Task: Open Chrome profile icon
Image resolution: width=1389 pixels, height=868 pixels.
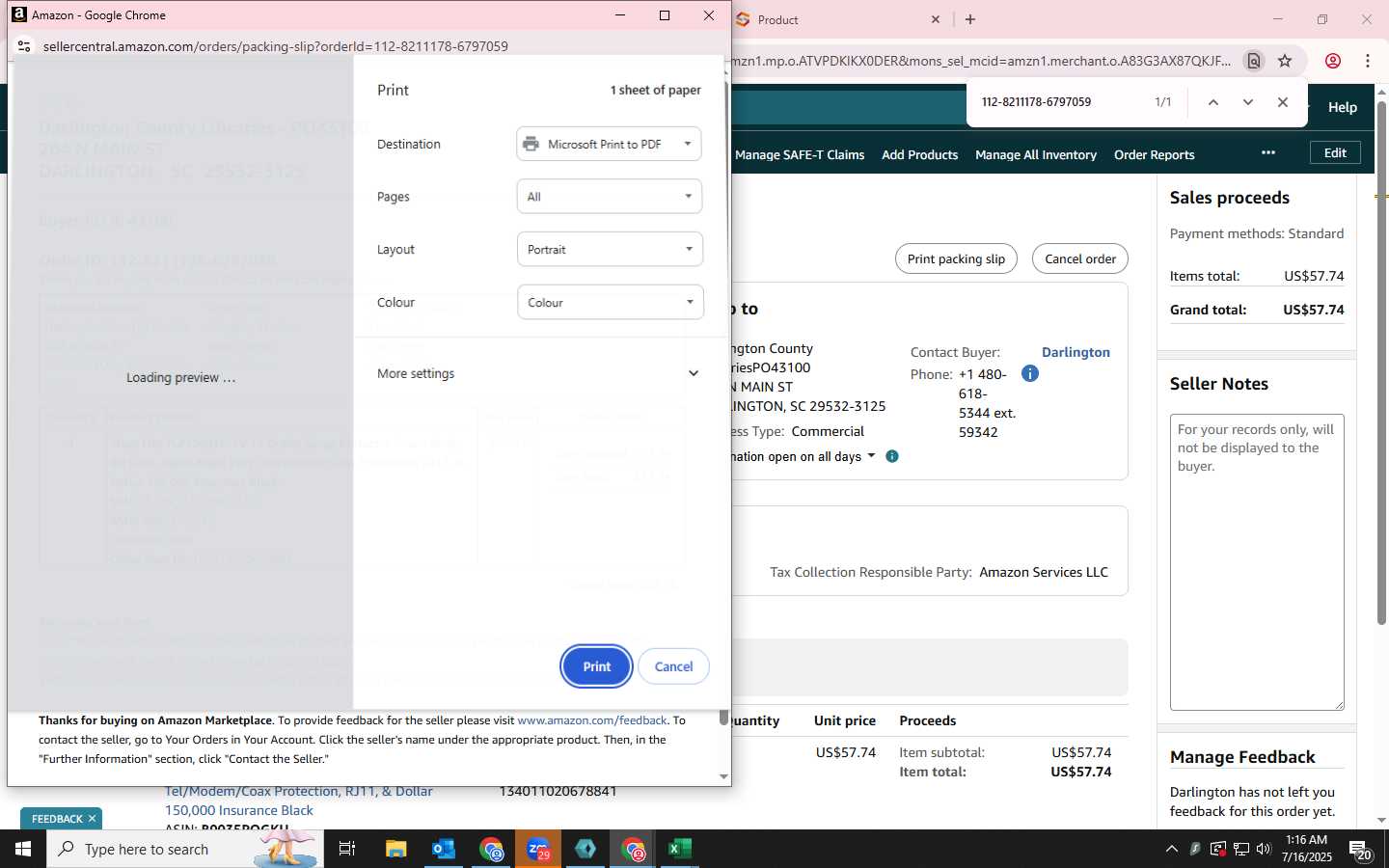Action: [1333, 61]
